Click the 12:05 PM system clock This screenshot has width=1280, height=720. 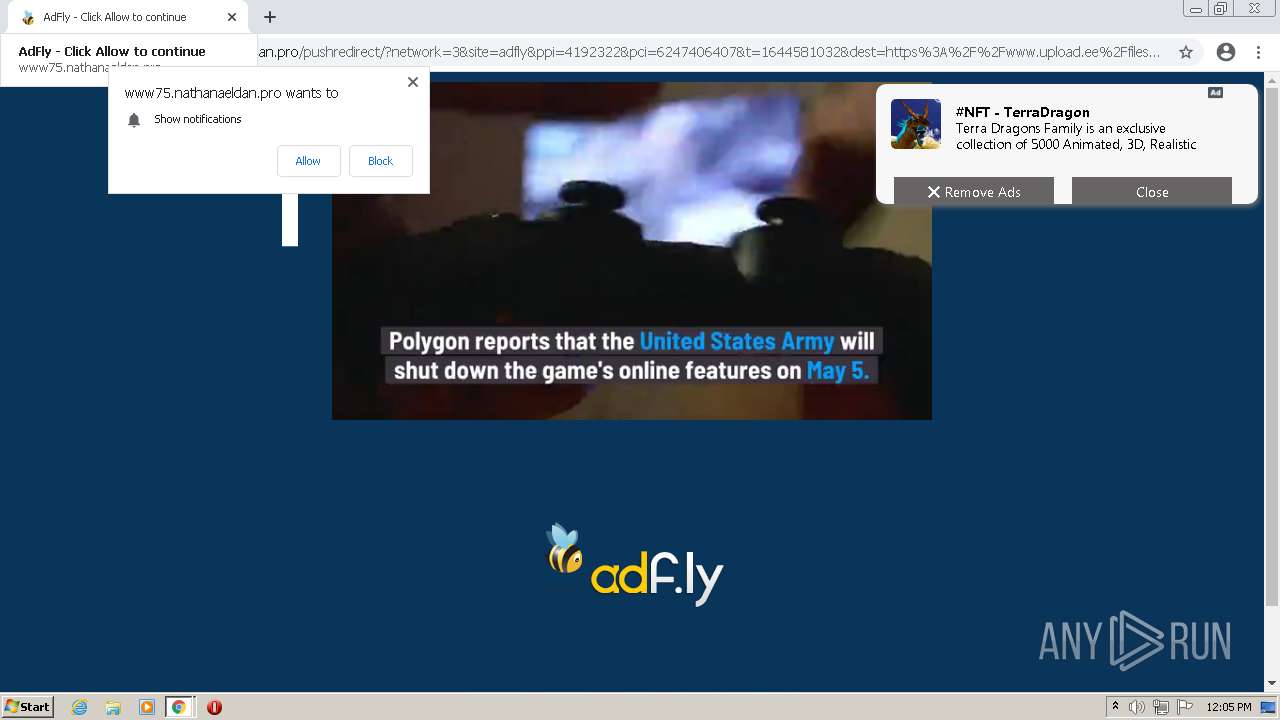tap(1229, 707)
